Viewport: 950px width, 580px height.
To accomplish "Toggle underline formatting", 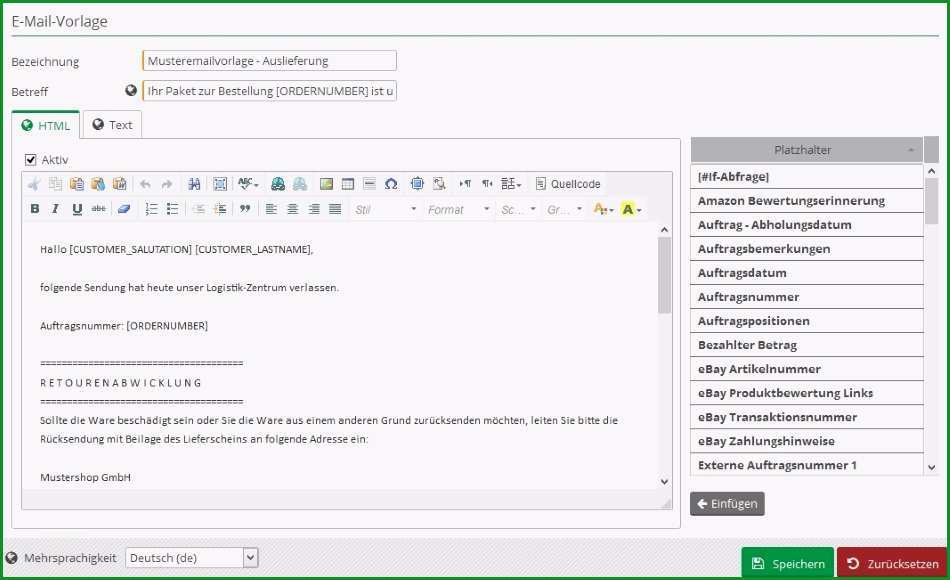I will (77, 209).
